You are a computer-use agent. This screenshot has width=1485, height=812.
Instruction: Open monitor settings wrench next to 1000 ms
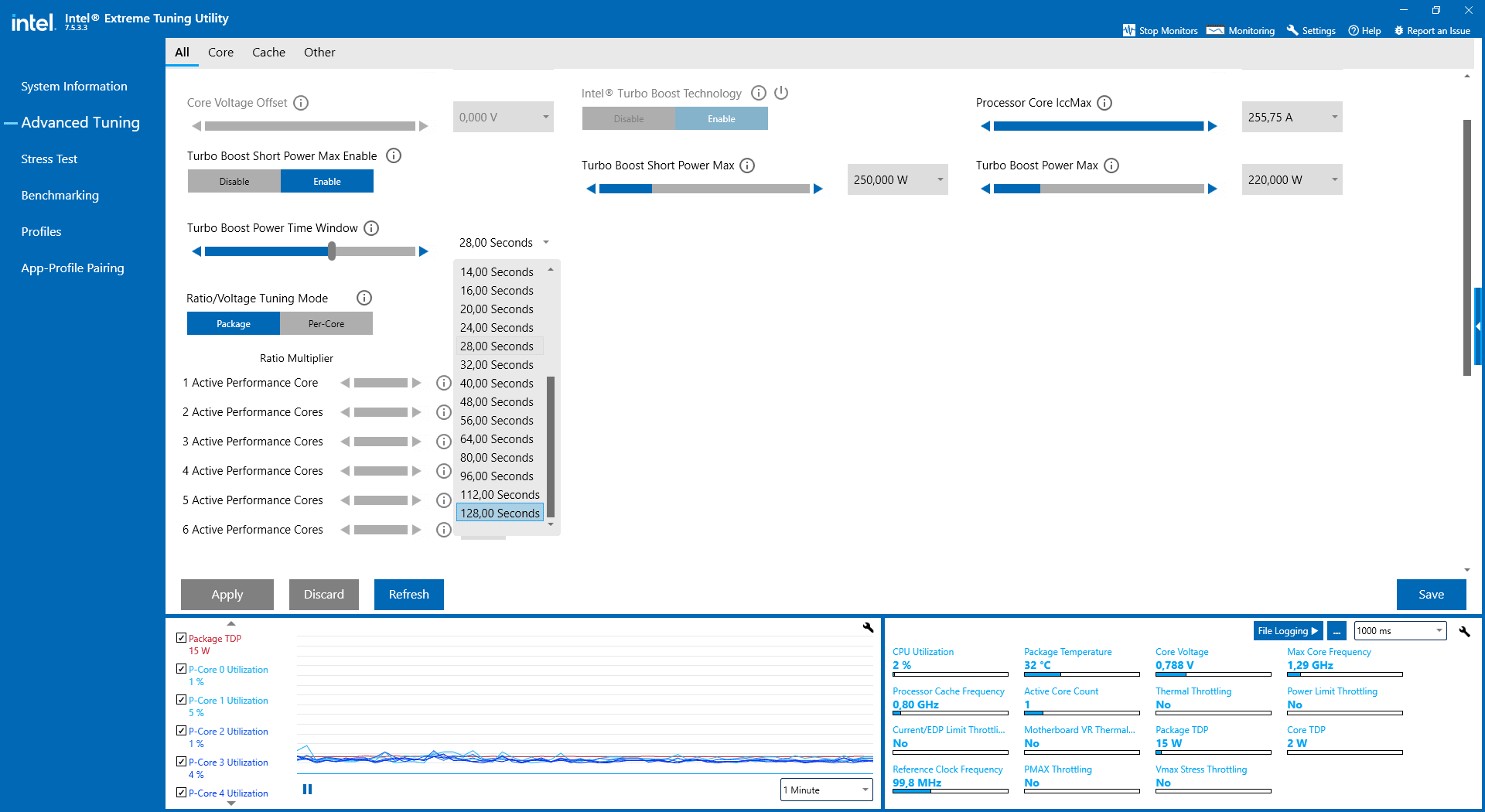tap(1464, 631)
